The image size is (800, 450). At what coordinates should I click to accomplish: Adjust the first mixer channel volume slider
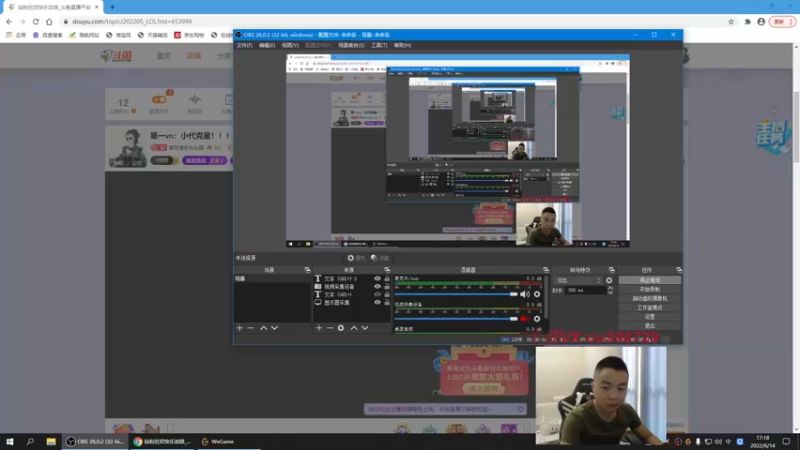[x=456, y=294]
